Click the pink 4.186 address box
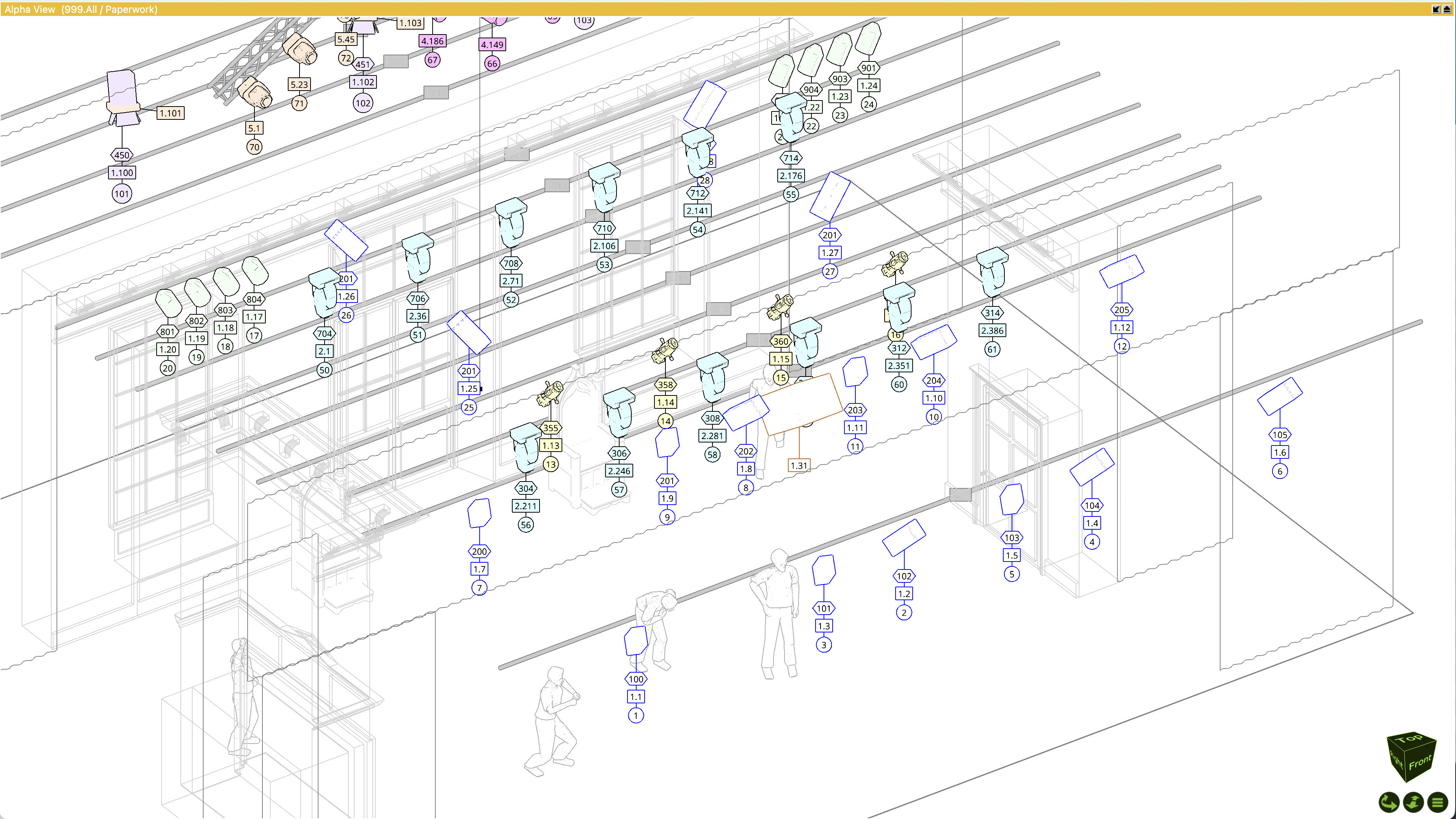 coord(432,41)
